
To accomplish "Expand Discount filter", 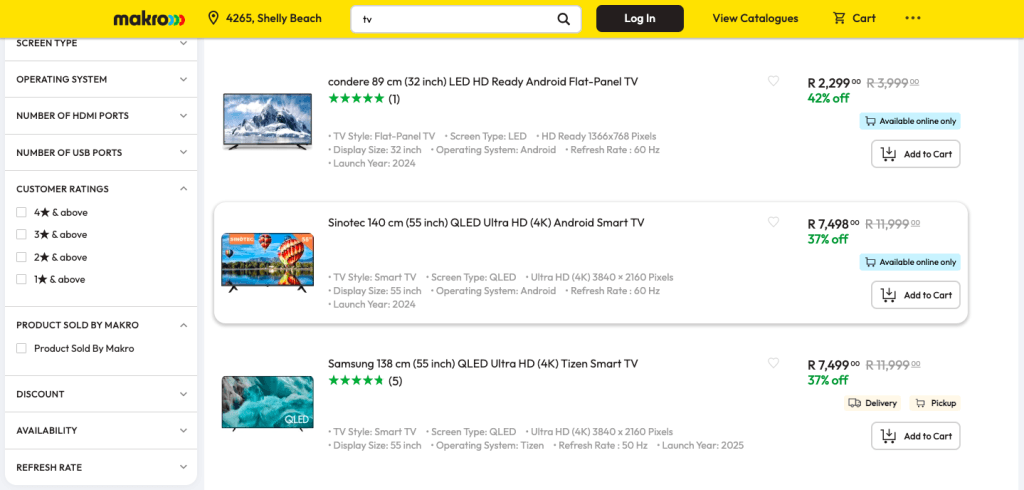I will tap(101, 394).
